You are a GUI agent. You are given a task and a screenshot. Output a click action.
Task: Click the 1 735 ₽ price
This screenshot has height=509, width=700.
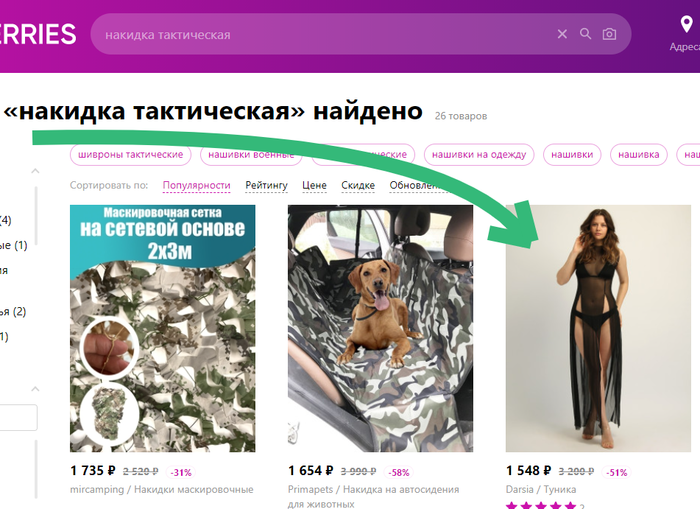pos(93,471)
